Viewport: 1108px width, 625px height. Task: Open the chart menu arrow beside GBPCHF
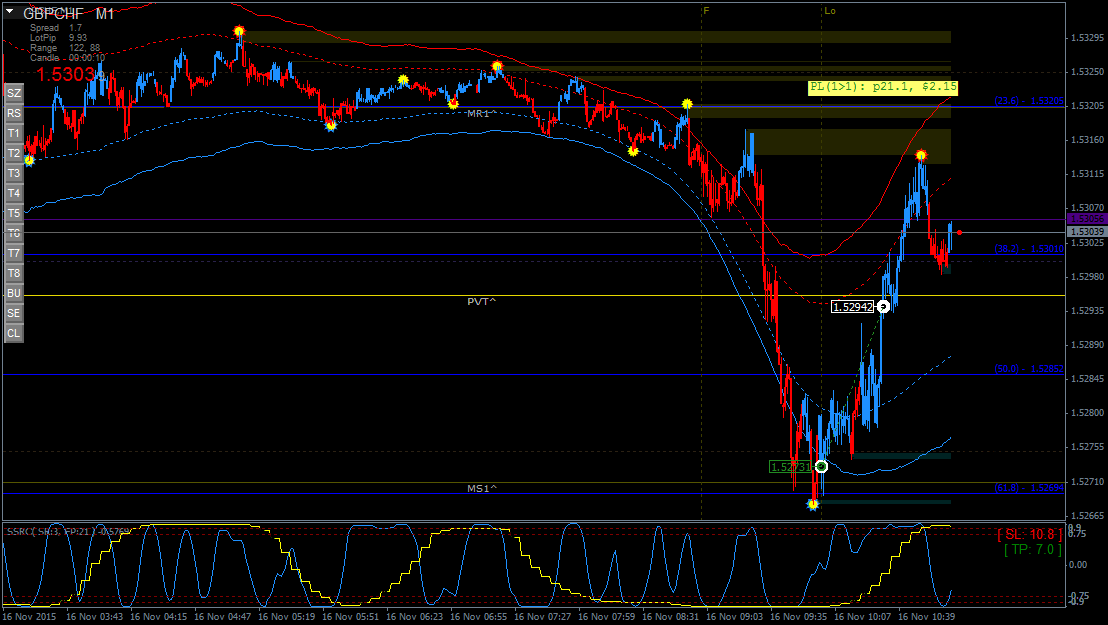point(11,13)
